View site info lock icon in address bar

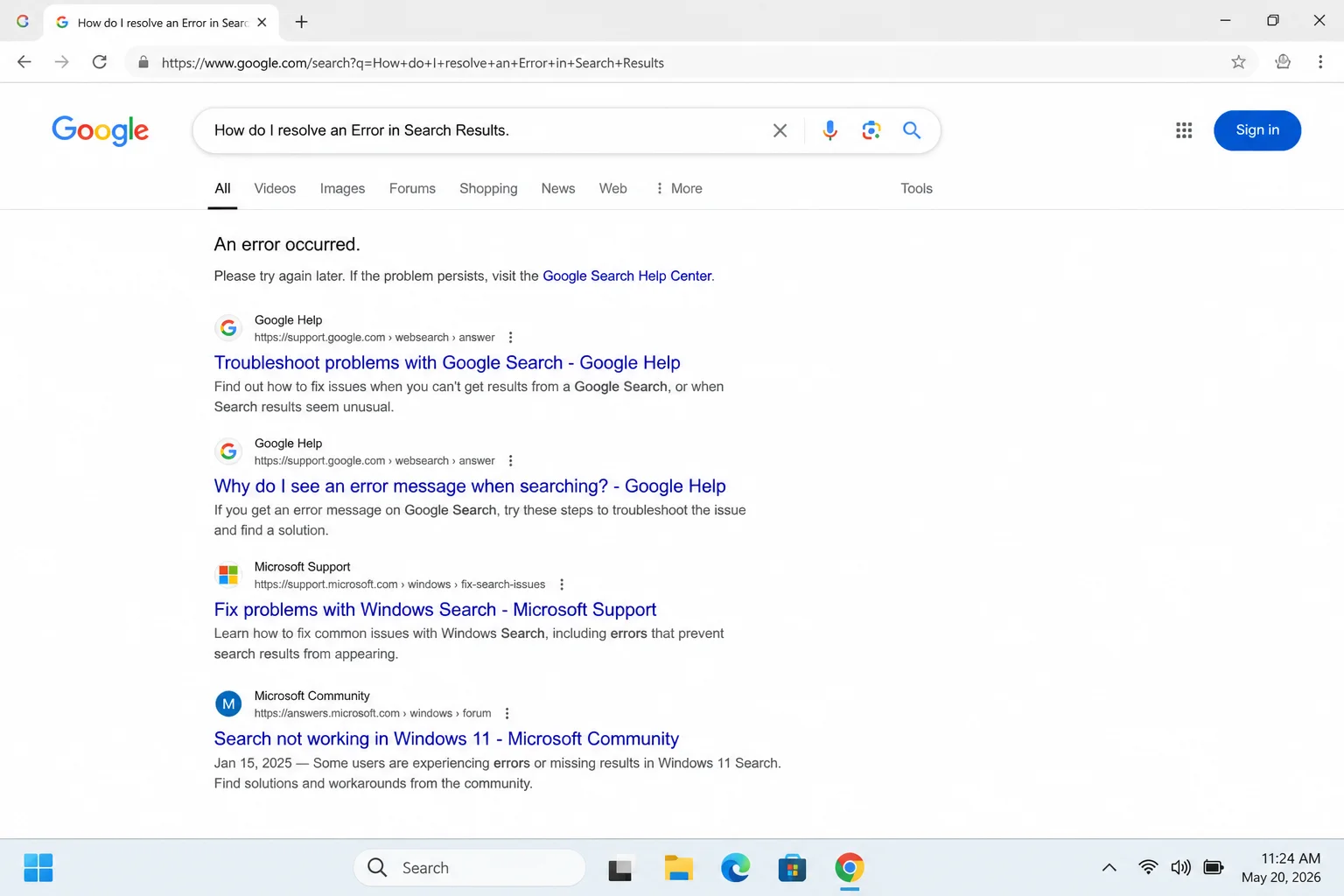[x=143, y=62]
